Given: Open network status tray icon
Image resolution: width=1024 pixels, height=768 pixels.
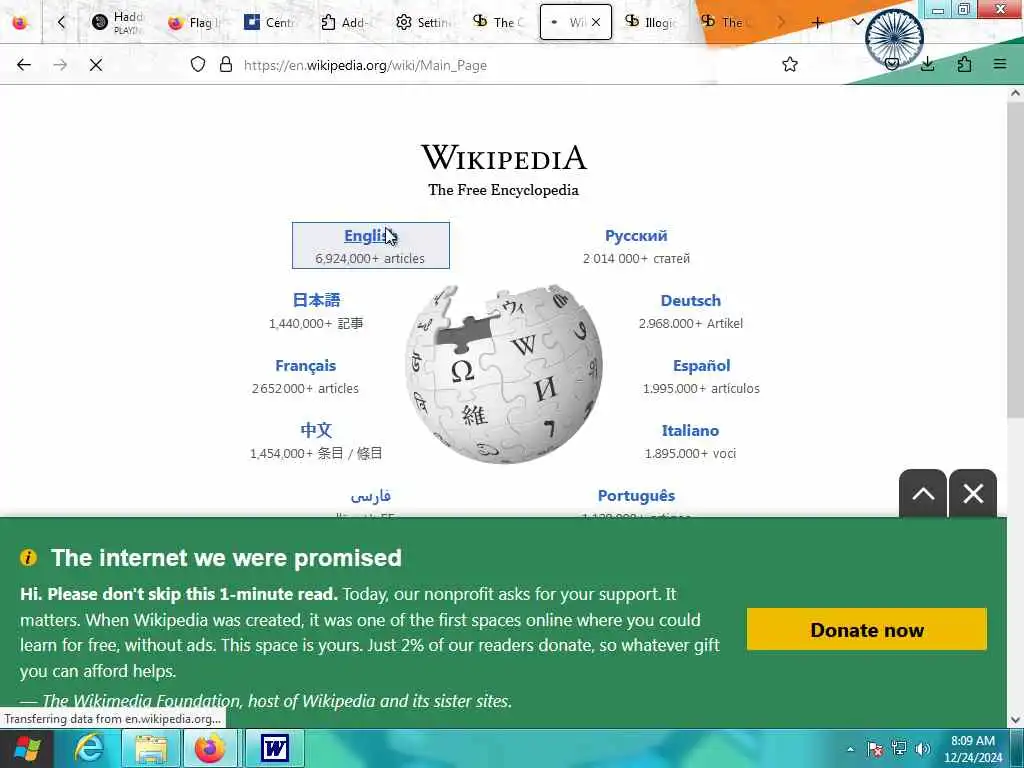Looking at the screenshot, I should [x=899, y=749].
